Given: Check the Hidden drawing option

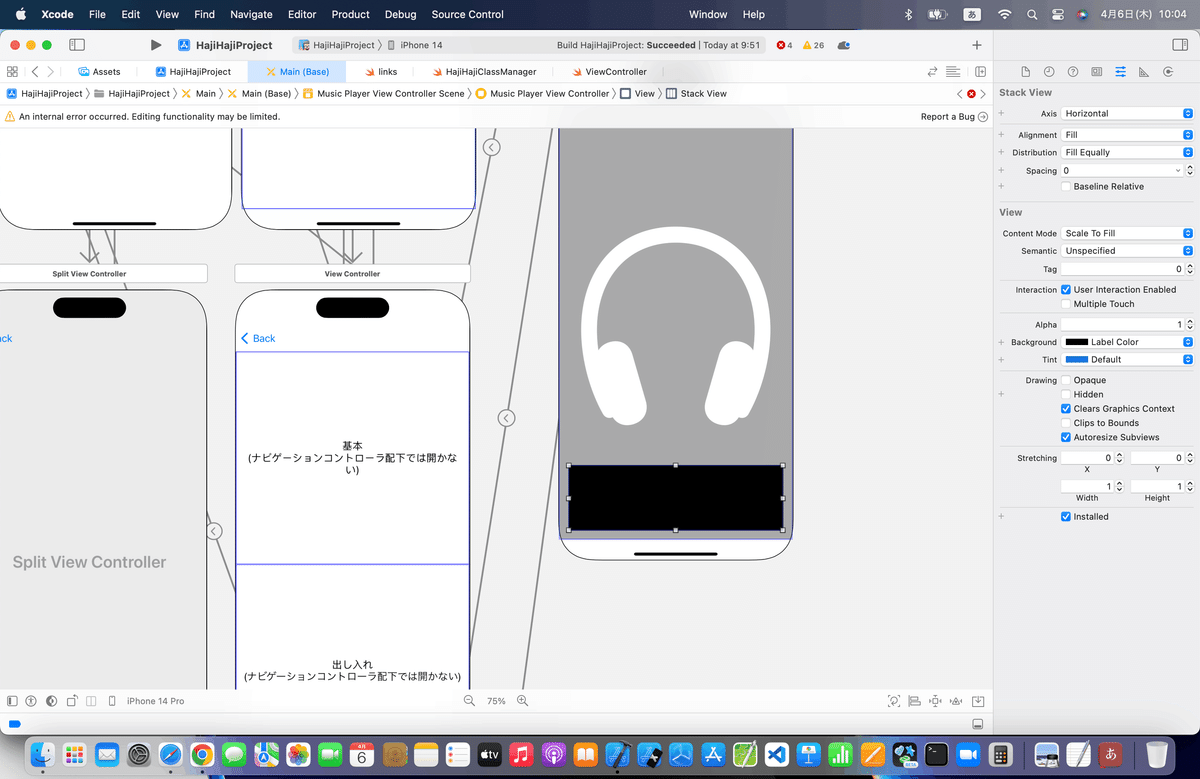Looking at the screenshot, I should coord(1066,394).
